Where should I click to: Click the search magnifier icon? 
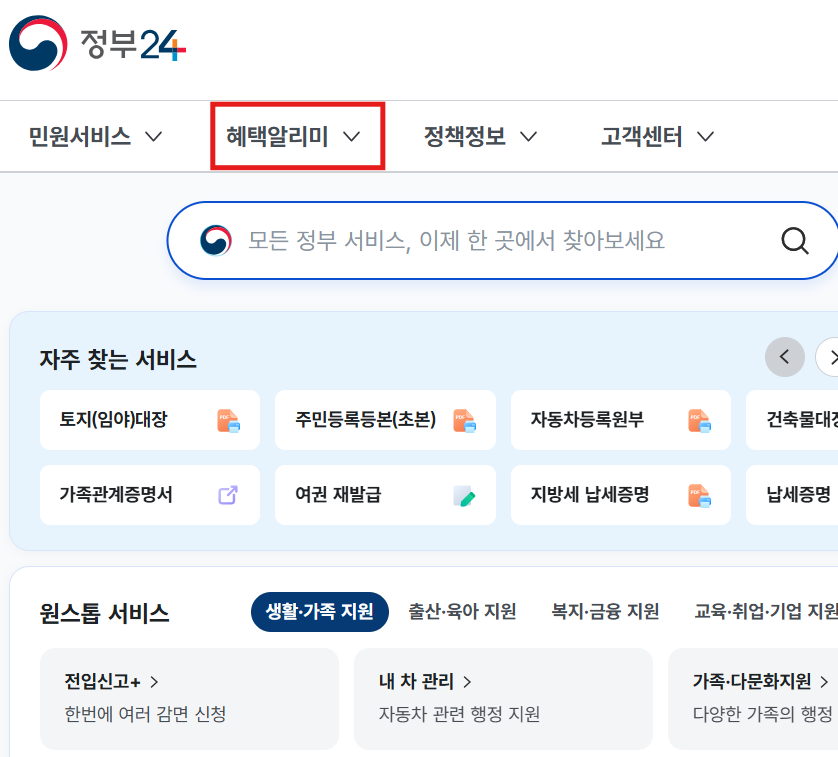pos(795,240)
